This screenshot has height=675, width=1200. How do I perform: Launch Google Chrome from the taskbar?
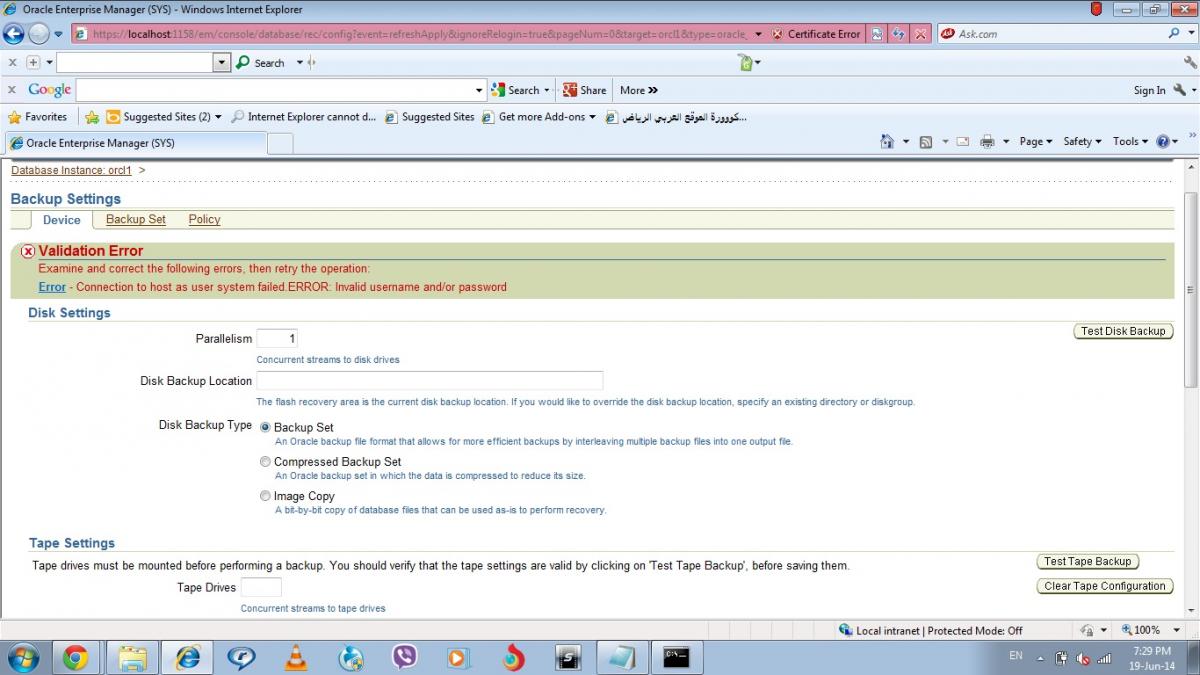[75, 657]
